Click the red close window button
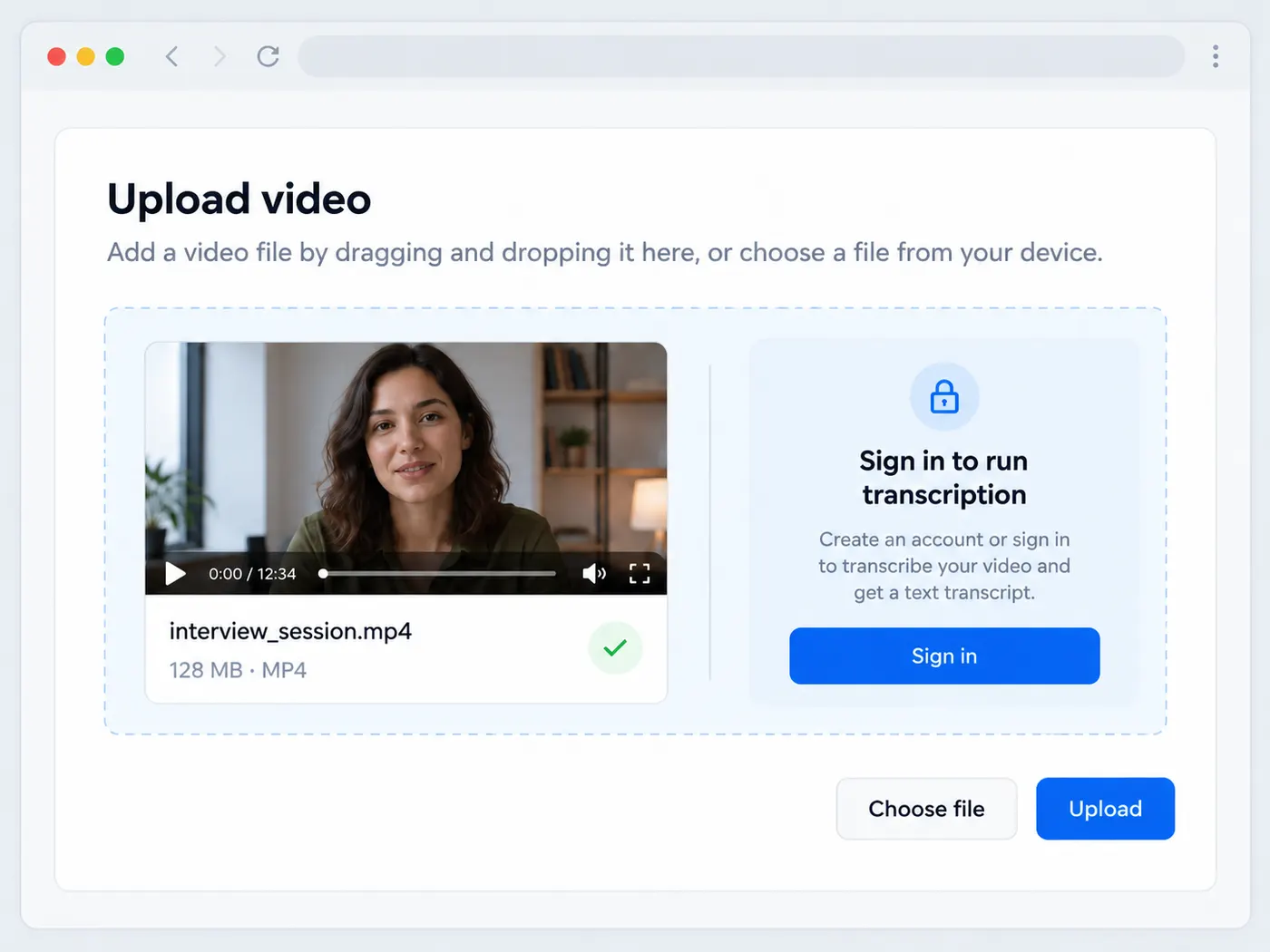The width and height of the screenshot is (1270, 952). [56, 56]
